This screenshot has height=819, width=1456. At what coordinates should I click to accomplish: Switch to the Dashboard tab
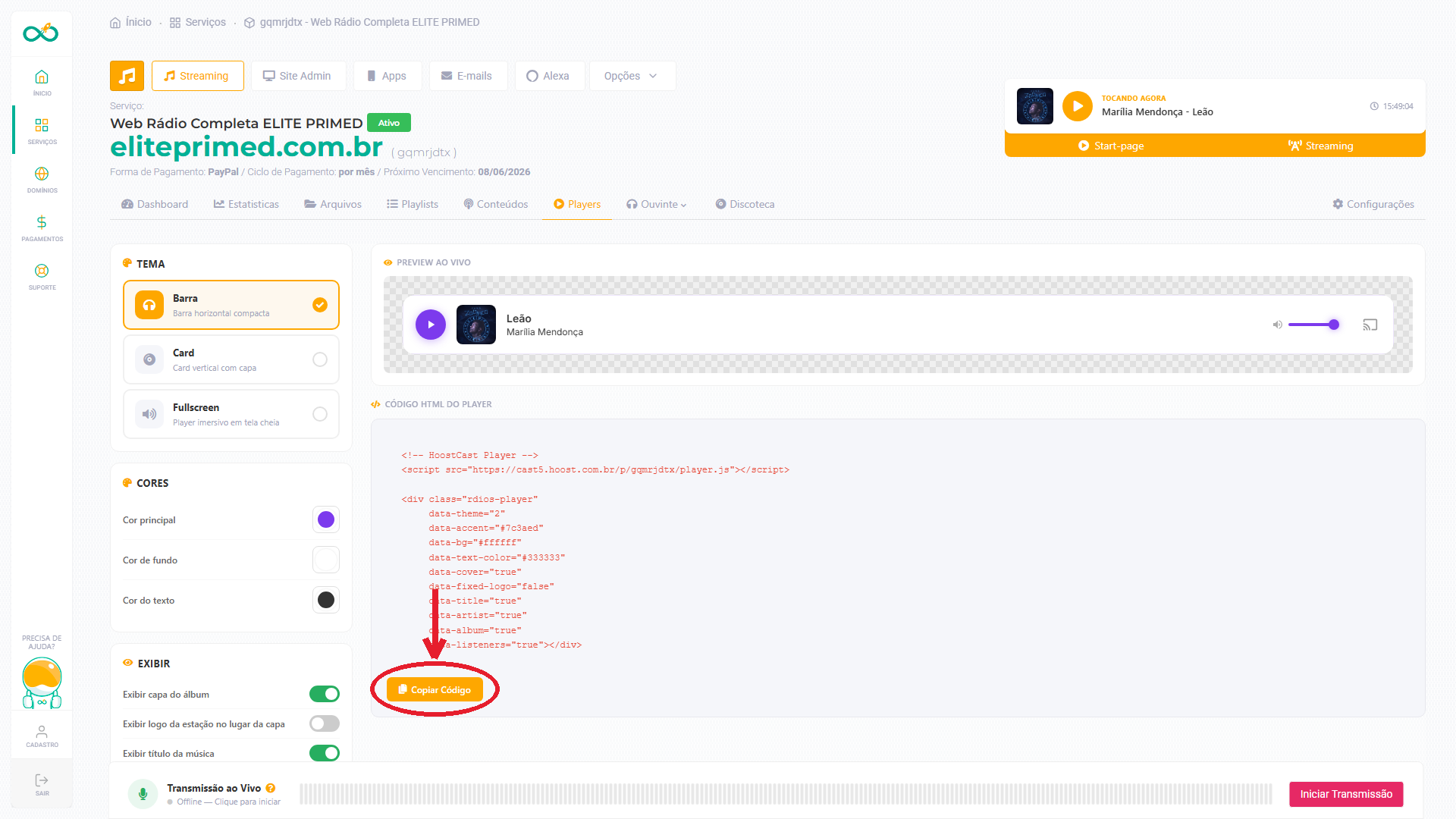tap(155, 204)
